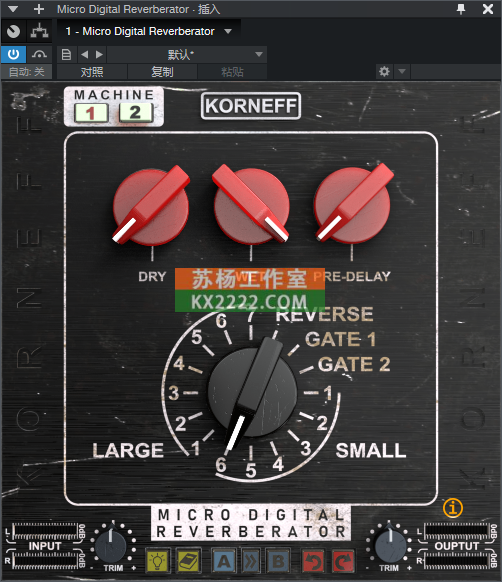Image resolution: width=502 pixels, height=582 pixels.
Task: Pin the plugin window
Action: coord(461,9)
